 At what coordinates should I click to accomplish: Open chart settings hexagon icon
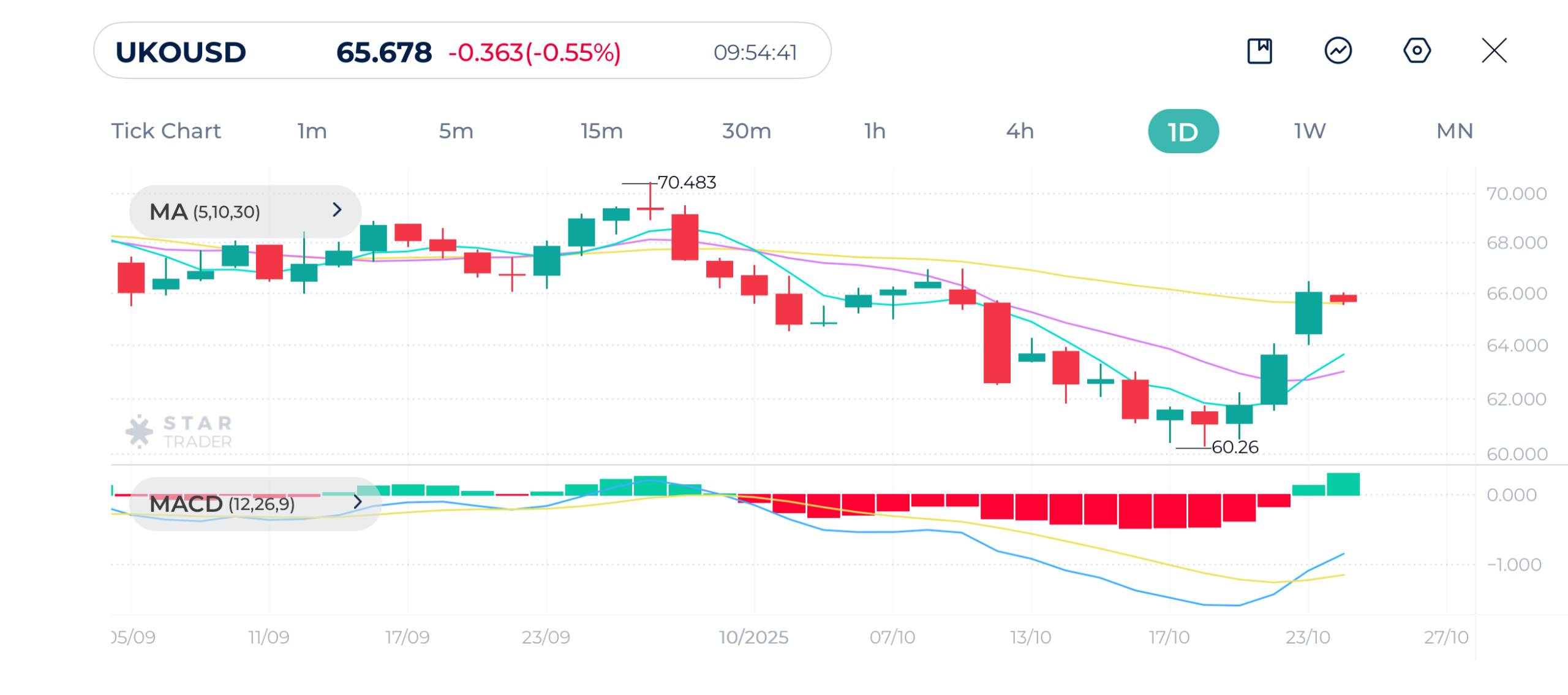pyautogui.click(x=1417, y=51)
